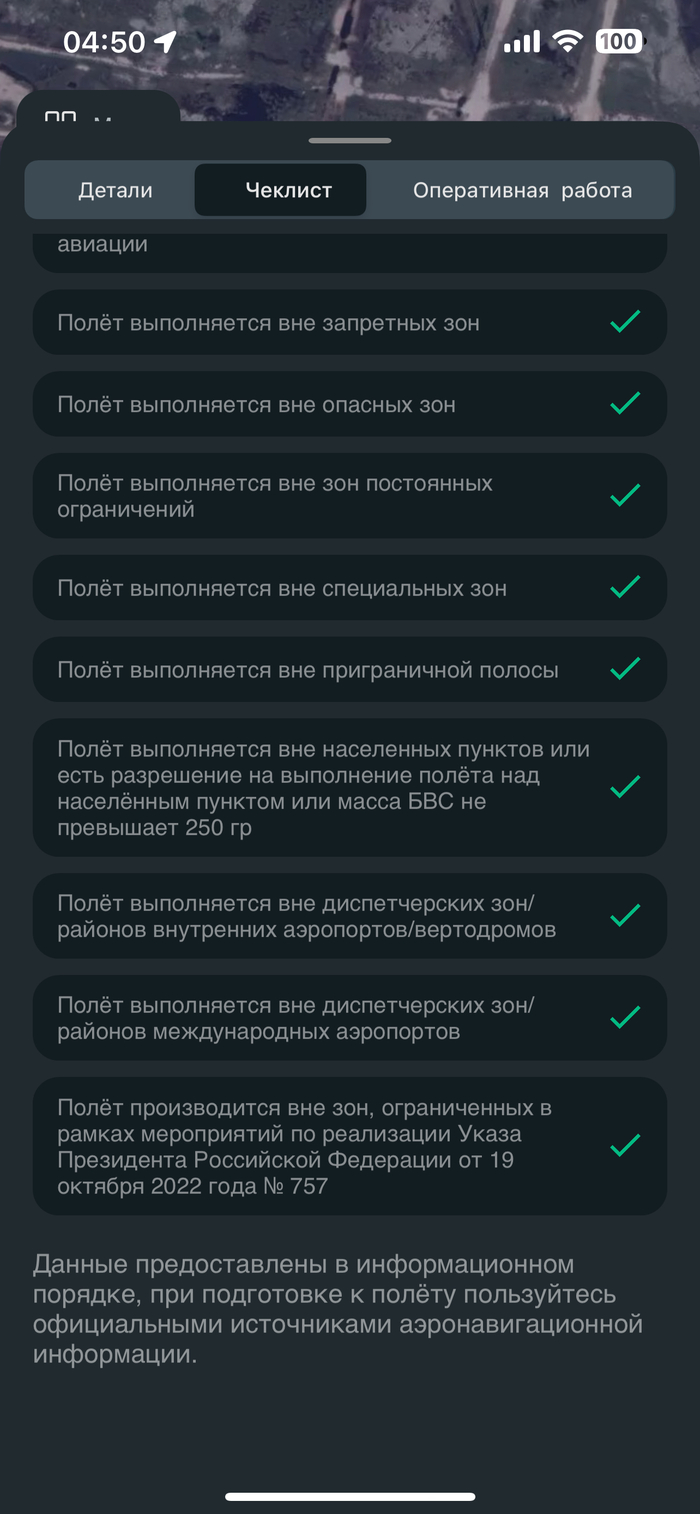Tap the checkmark for Указа № 757 item
700x1514 pixels.
click(625, 1145)
